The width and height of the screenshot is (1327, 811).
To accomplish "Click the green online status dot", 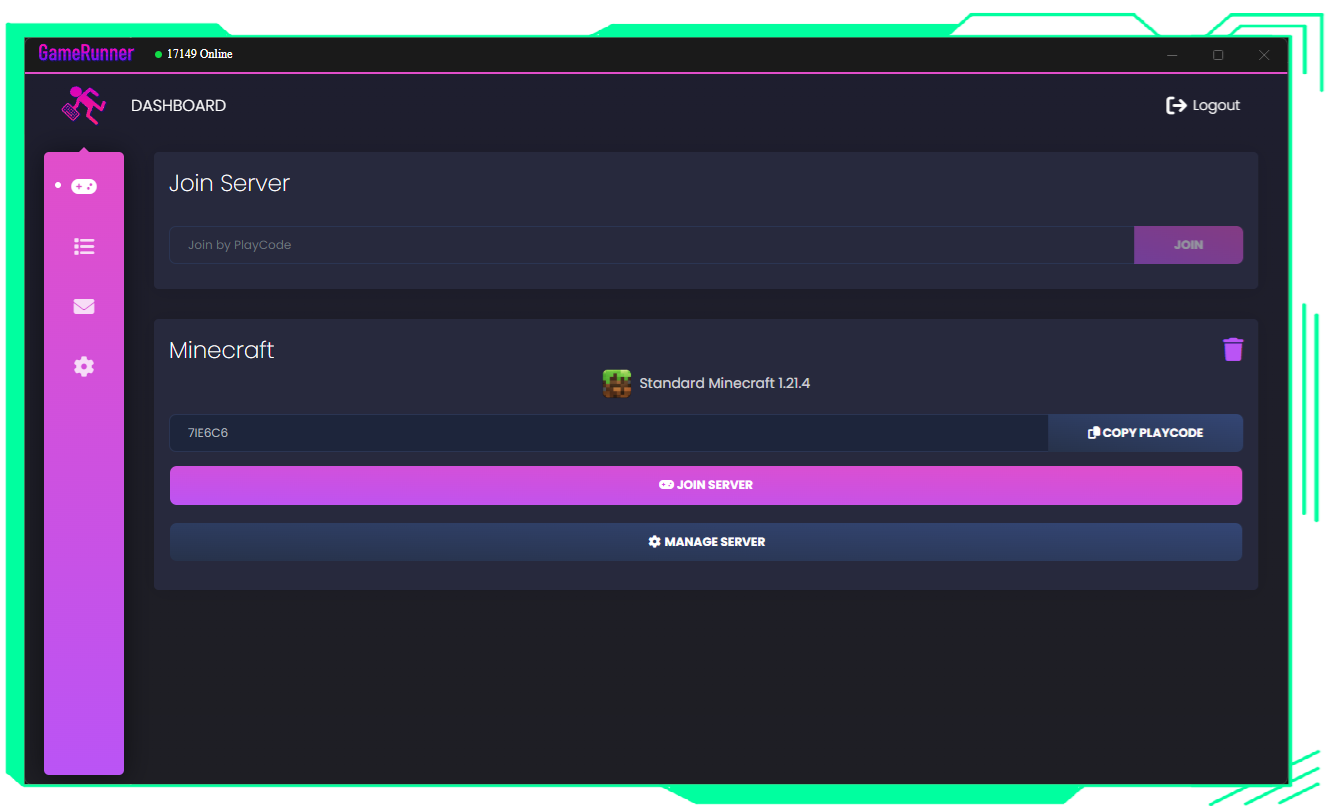I will tap(158, 55).
